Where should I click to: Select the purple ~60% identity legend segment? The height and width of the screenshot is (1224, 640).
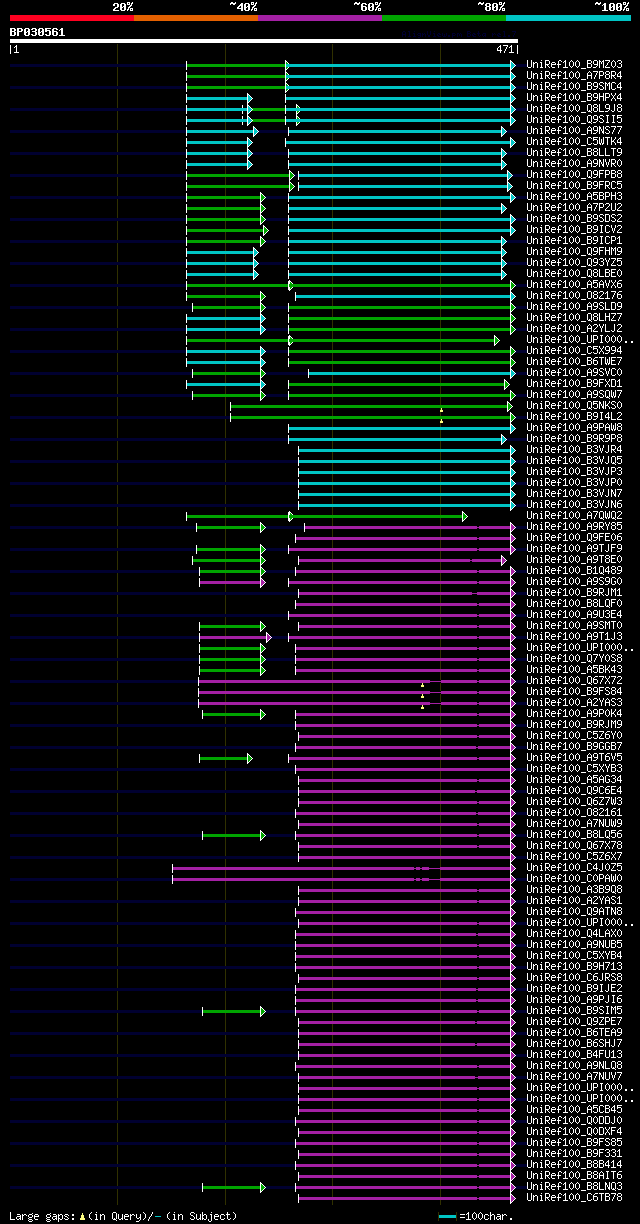tap(320, 18)
